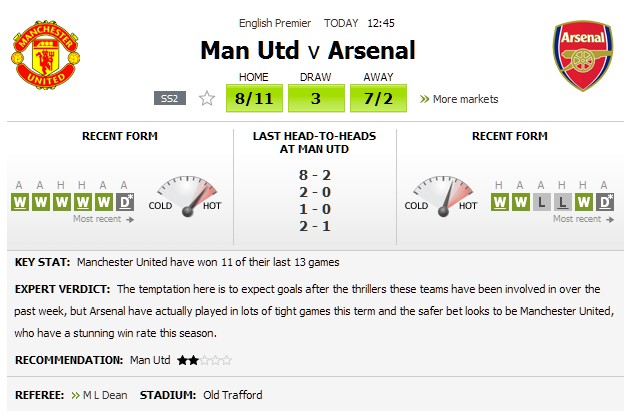Select the draw odds button showing 3

pos(316,98)
